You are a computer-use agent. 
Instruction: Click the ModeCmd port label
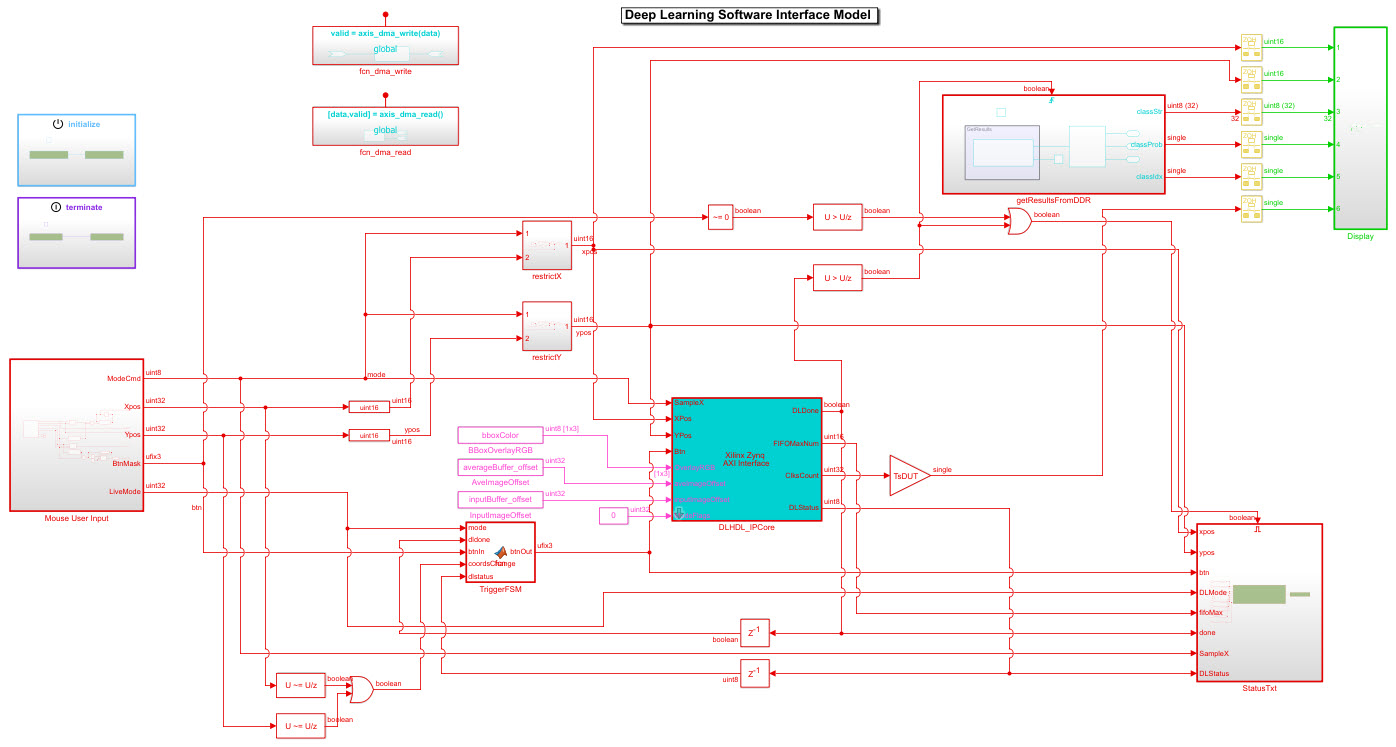(124, 379)
